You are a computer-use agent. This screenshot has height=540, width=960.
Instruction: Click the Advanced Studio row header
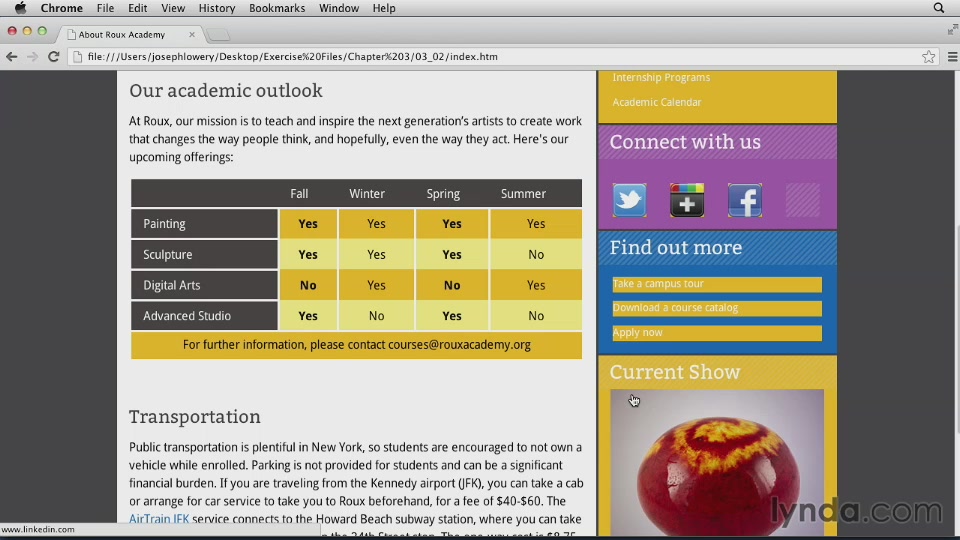click(204, 316)
